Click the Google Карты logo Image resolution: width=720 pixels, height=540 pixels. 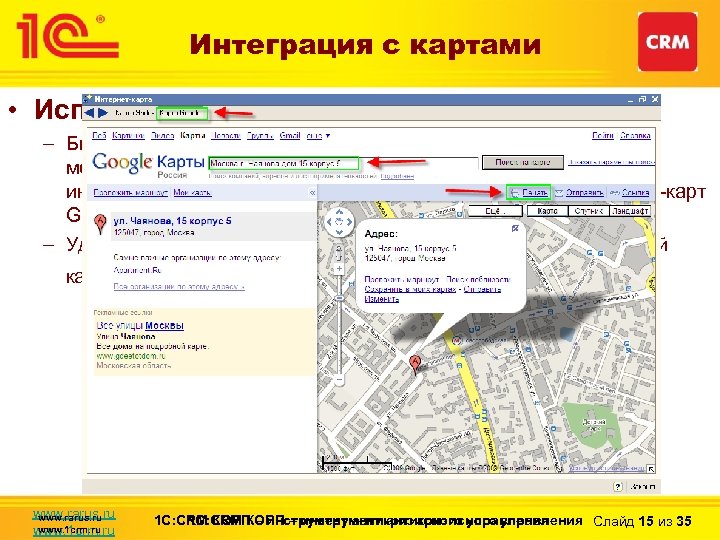click(148, 163)
